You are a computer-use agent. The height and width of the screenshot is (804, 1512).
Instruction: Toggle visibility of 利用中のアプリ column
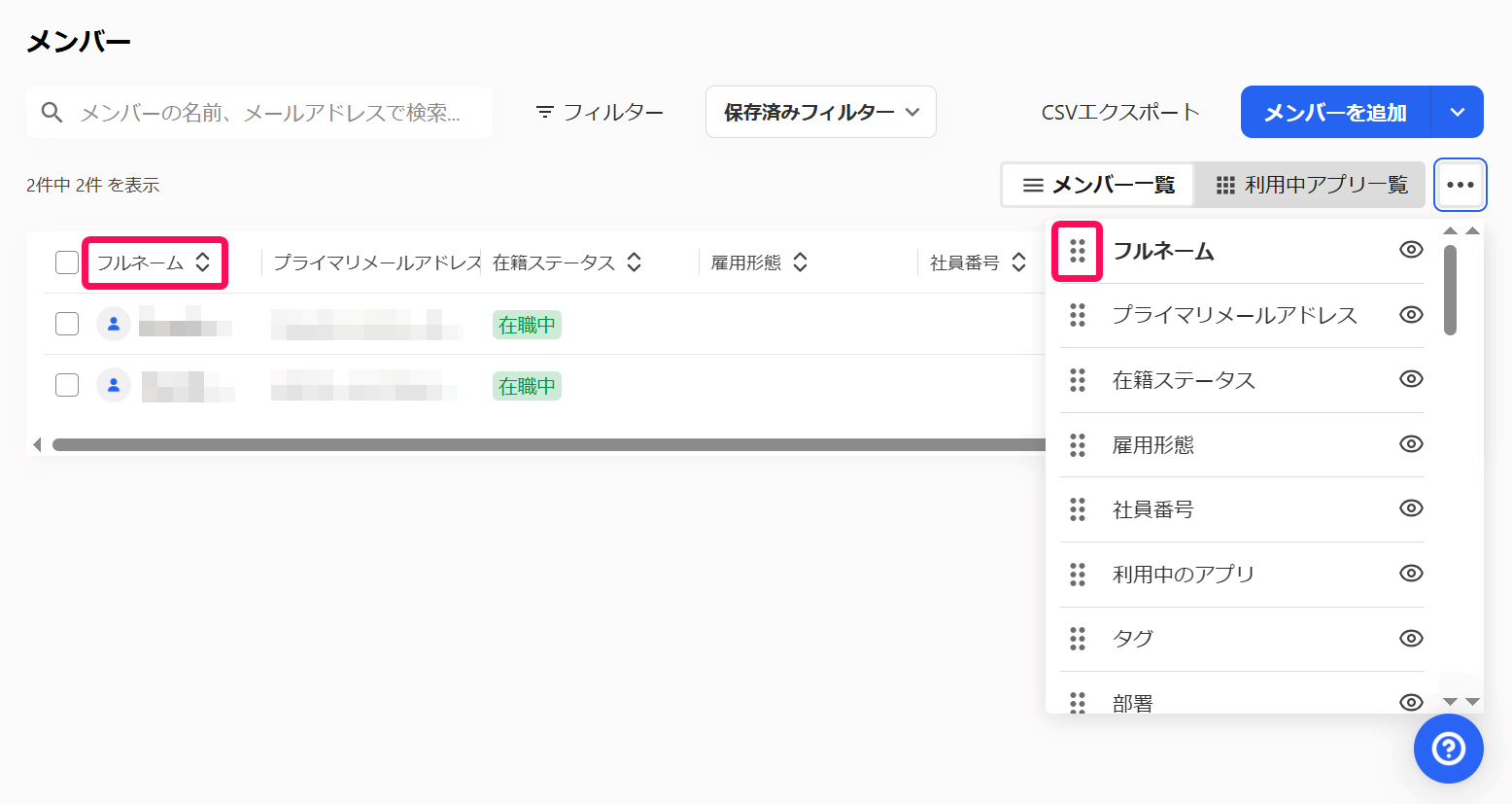[x=1411, y=574]
